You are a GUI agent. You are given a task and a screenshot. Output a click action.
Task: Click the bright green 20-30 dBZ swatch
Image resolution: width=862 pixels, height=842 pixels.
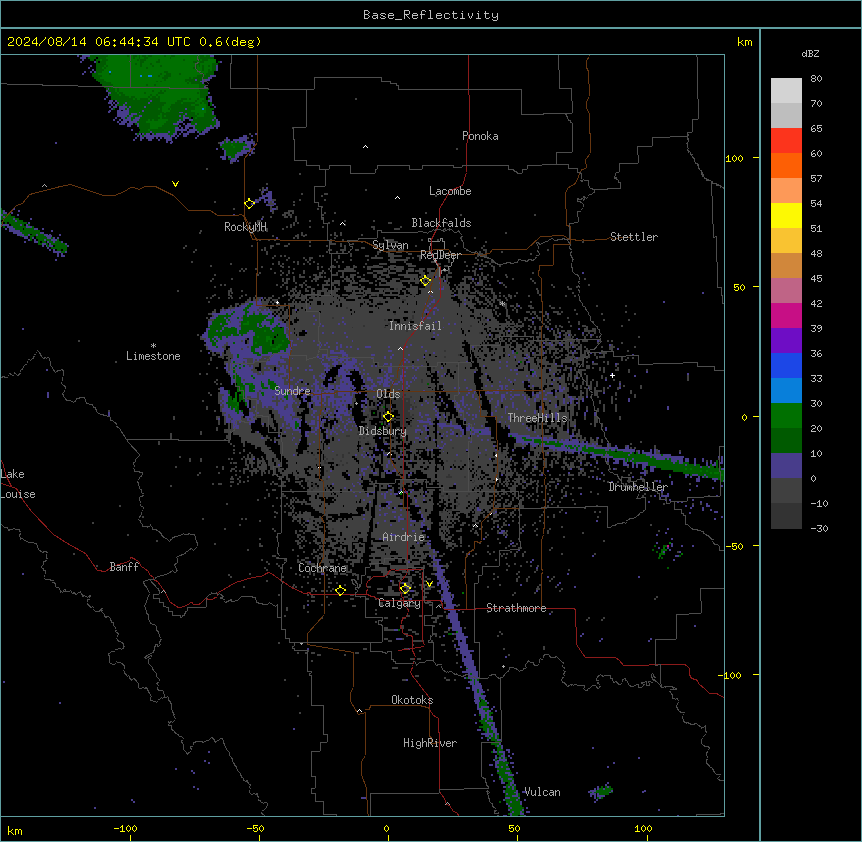786,416
